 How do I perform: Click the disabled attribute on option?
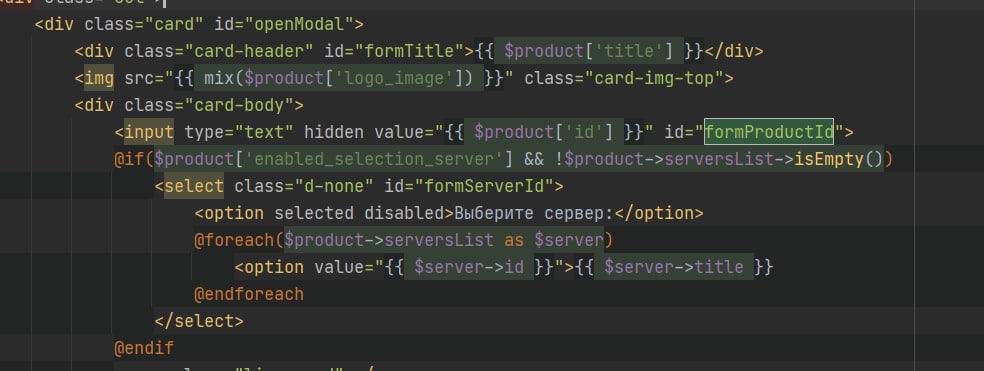[x=404, y=213]
